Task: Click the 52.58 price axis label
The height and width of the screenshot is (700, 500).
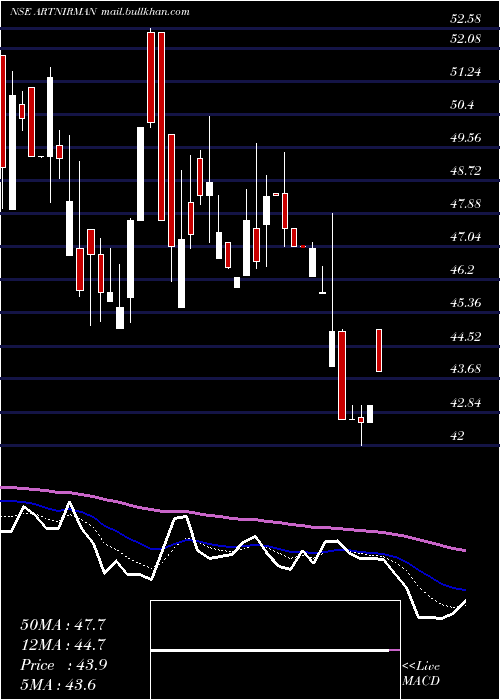Action: [466, 19]
